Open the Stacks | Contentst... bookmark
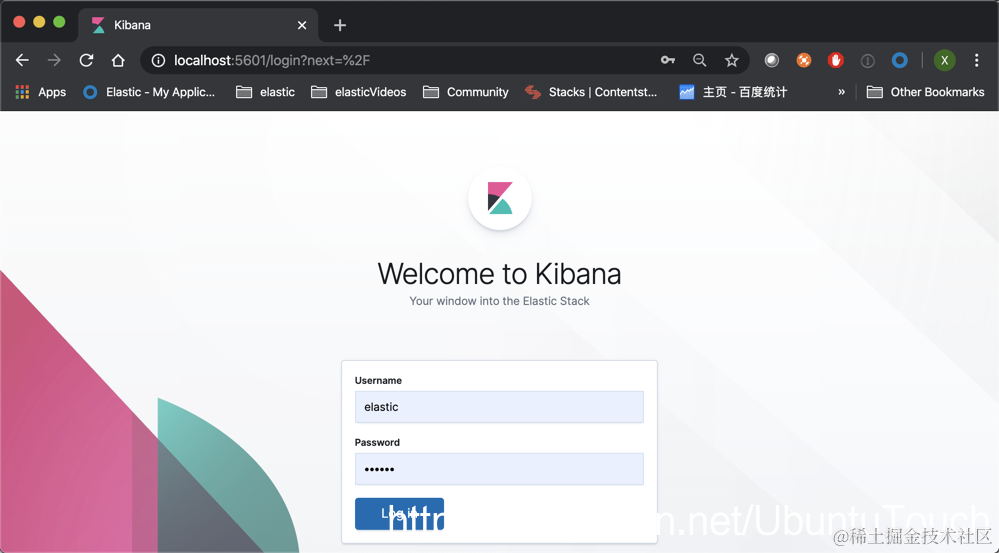The height and width of the screenshot is (553, 999). [591, 92]
